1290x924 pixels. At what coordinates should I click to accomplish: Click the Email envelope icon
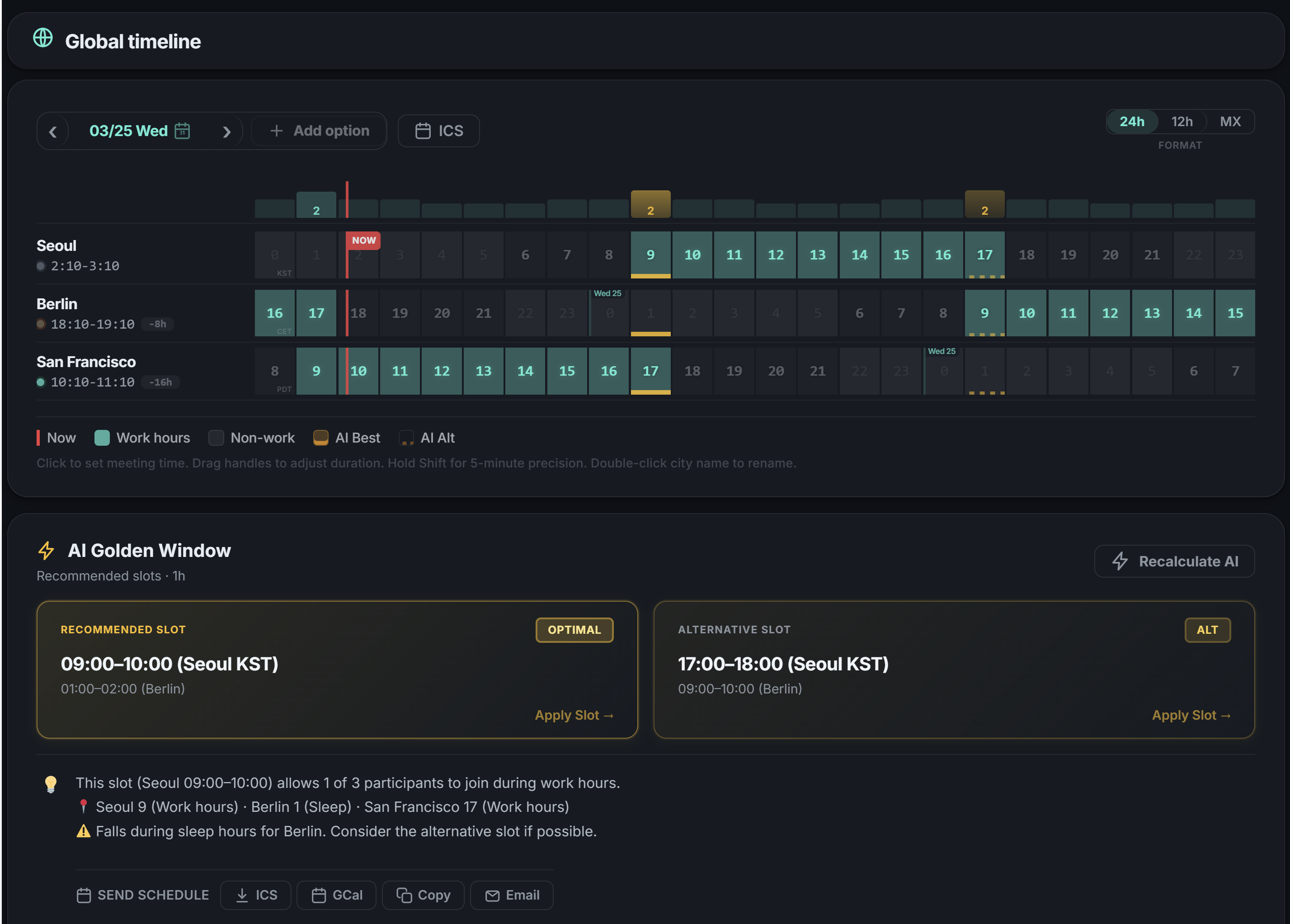click(492, 895)
